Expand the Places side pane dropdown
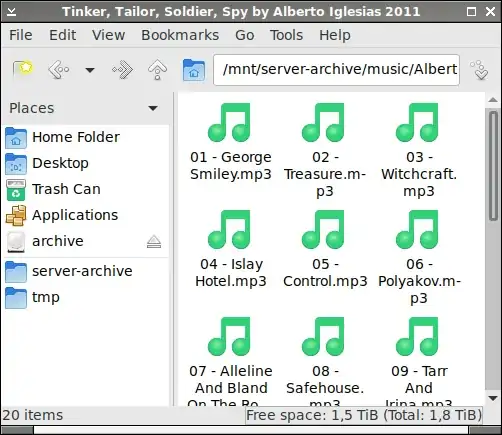Image resolution: width=502 pixels, height=435 pixels. tap(153, 108)
